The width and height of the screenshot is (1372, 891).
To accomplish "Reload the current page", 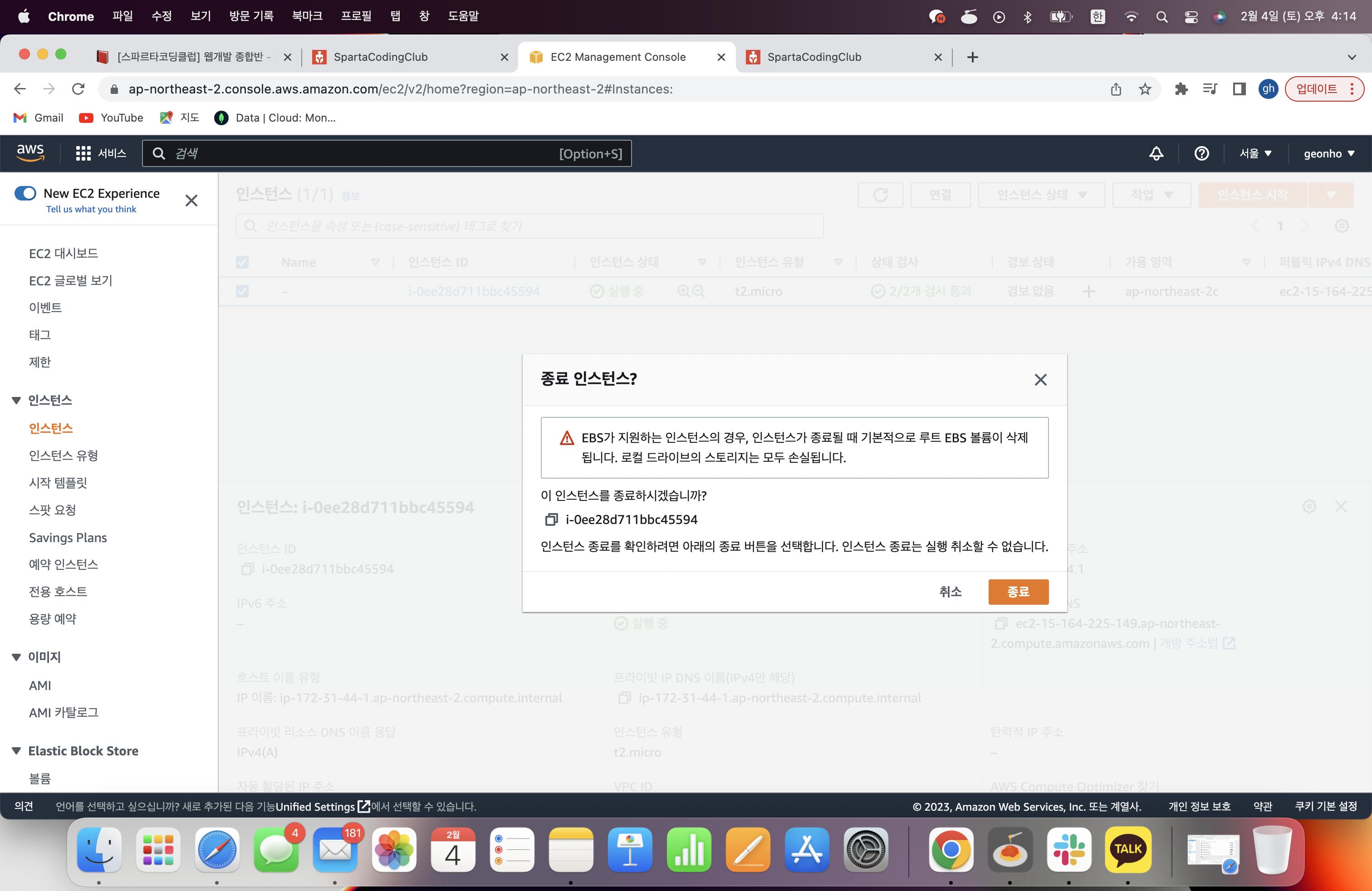I will 78,89.
